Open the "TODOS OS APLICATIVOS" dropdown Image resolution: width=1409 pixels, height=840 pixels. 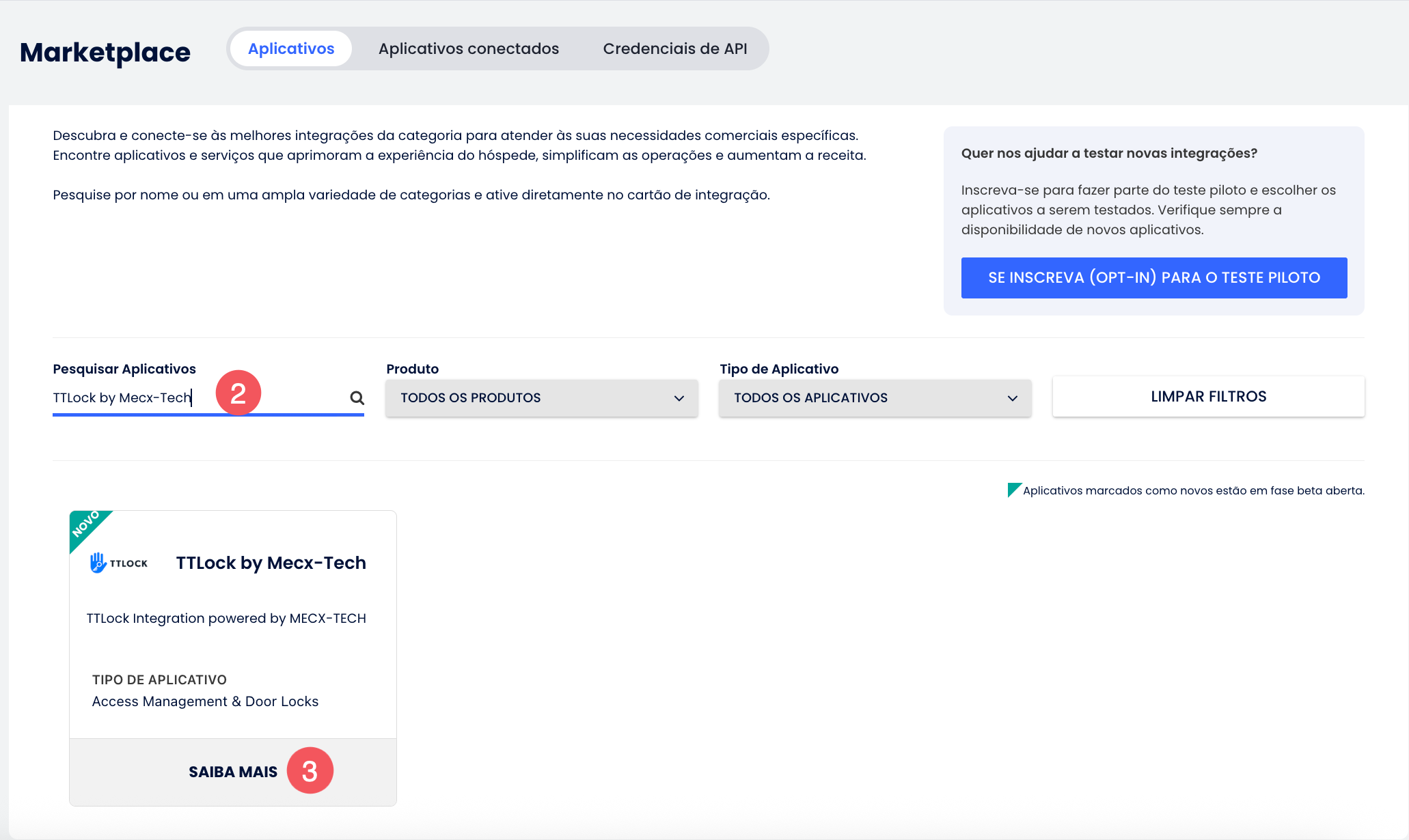click(x=874, y=397)
